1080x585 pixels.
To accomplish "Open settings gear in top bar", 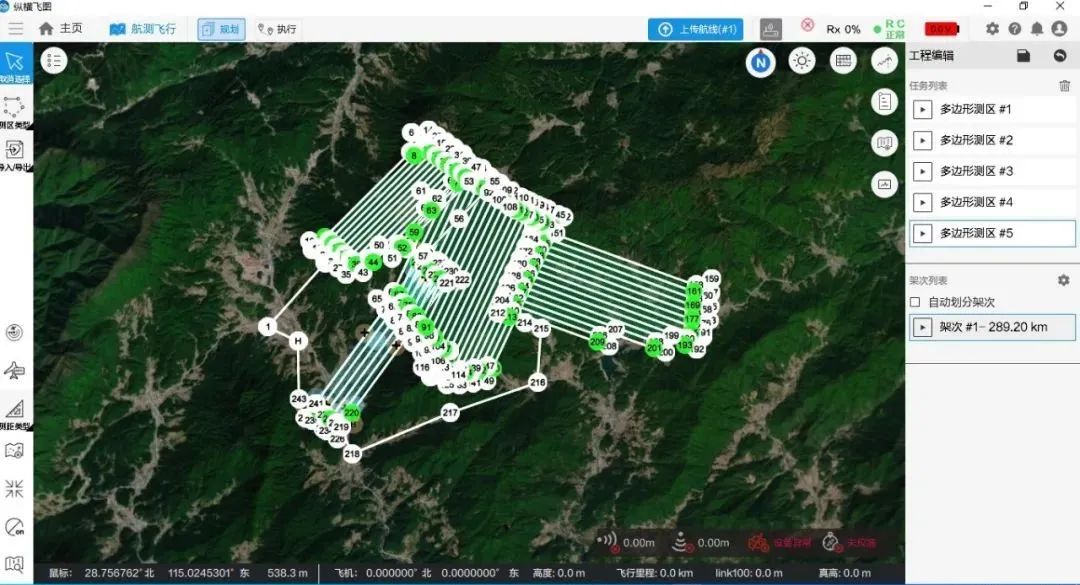I will coord(992,29).
